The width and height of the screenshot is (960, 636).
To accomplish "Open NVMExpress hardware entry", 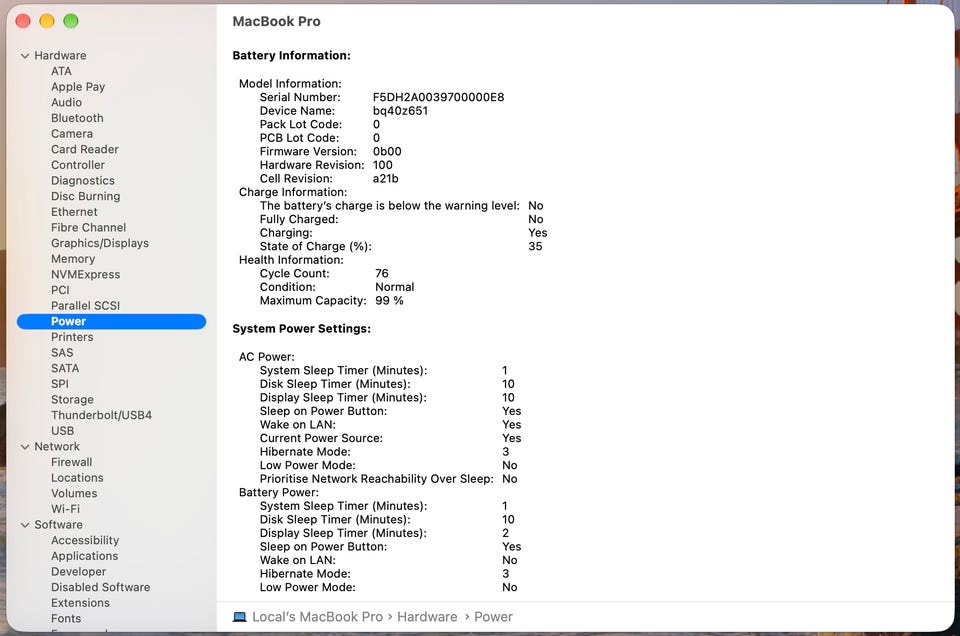I will [85, 274].
